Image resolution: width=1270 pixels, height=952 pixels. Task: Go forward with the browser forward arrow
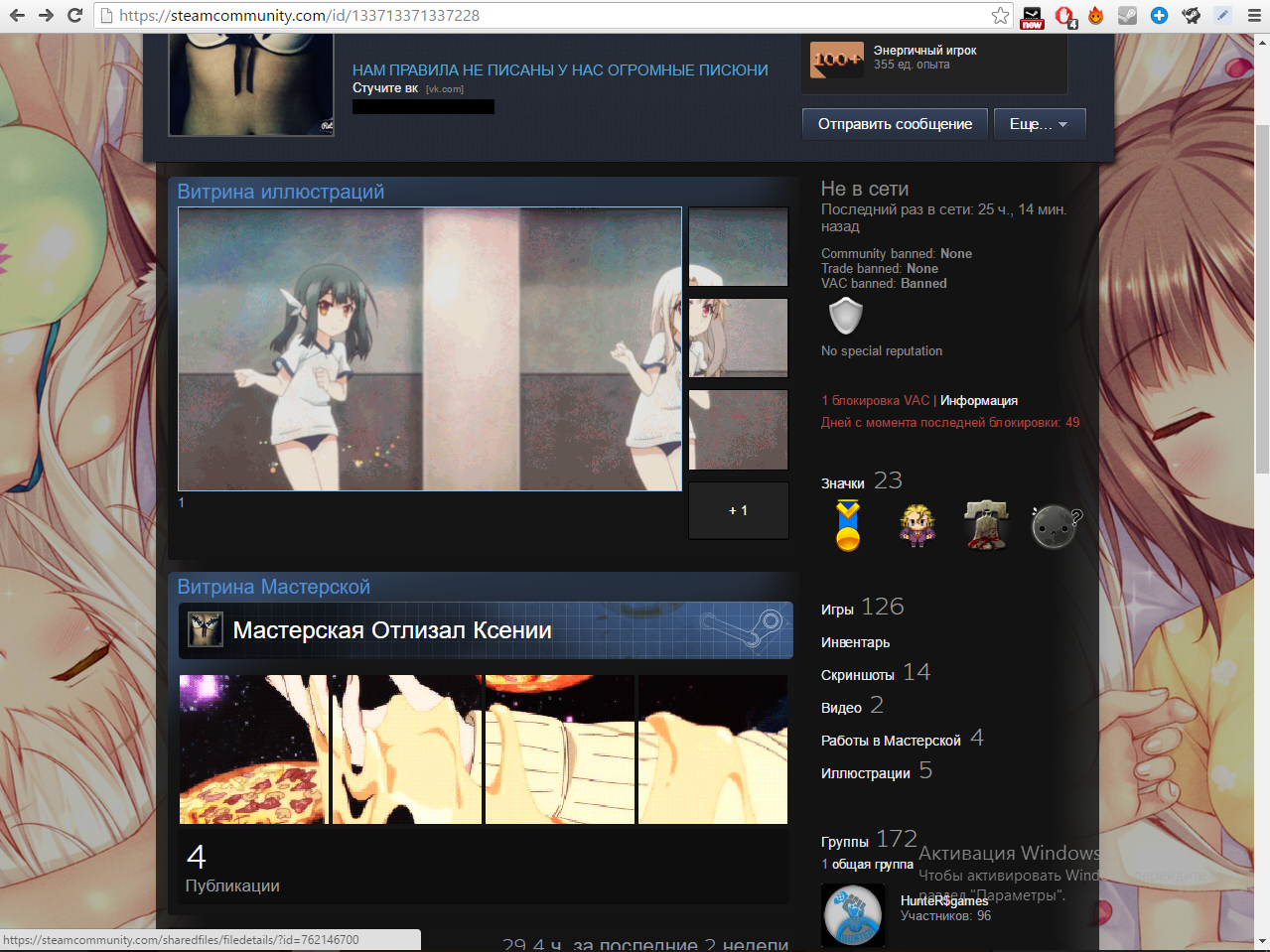pyautogui.click(x=46, y=15)
